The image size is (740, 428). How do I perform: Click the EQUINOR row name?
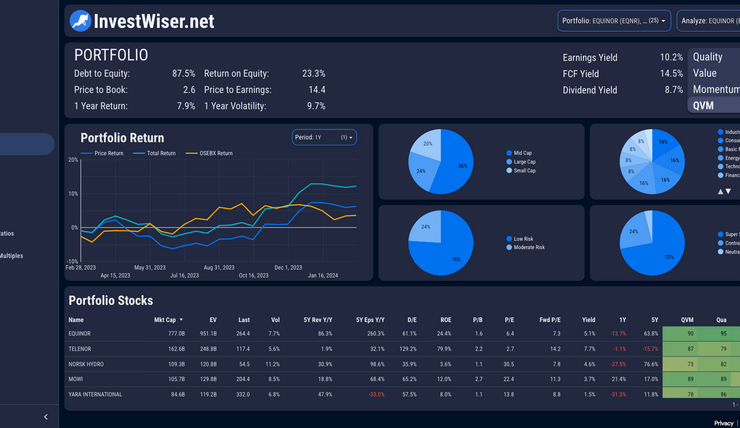point(79,334)
